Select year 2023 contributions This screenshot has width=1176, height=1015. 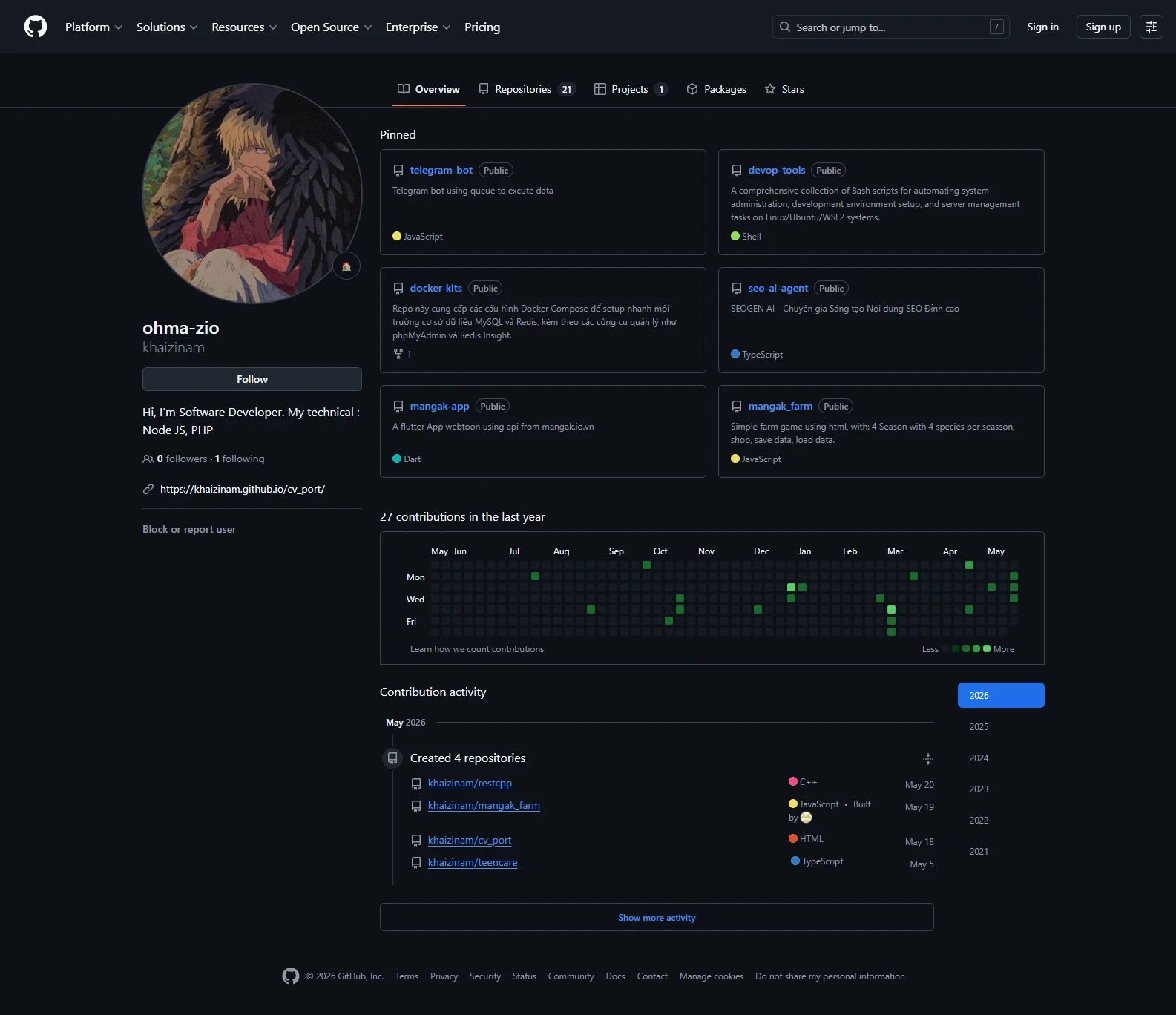(x=1001, y=789)
